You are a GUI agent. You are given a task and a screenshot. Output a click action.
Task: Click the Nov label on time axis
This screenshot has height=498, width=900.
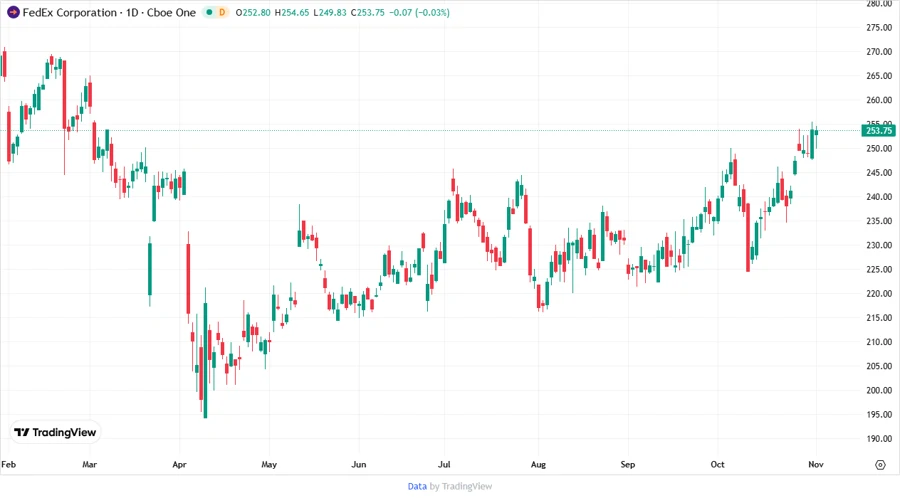pos(816,464)
